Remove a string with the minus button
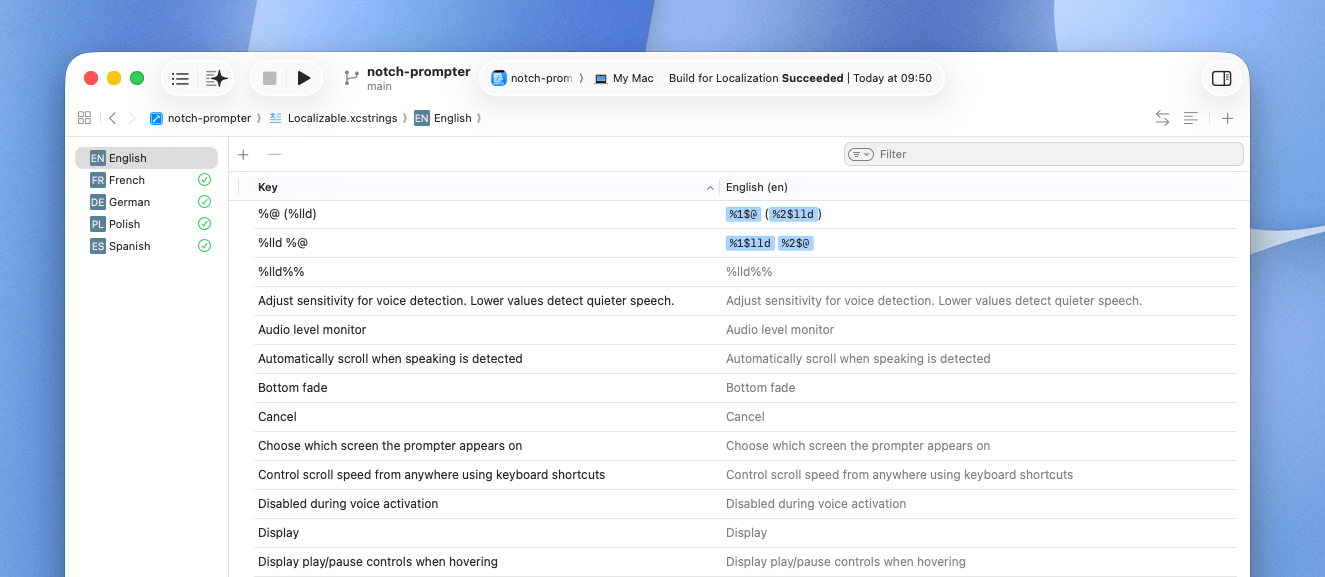Screen dimensions: 1325x577 (274, 154)
